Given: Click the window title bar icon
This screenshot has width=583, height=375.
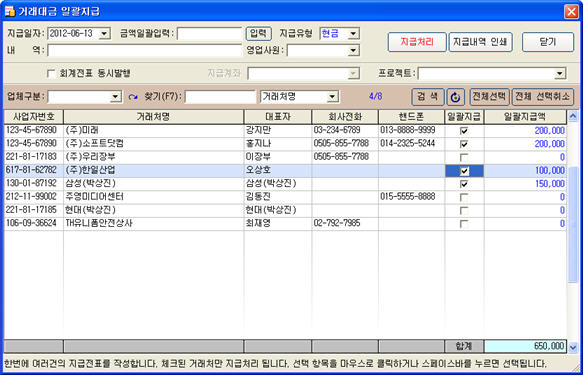Looking at the screenshot, I should (10, 11).
